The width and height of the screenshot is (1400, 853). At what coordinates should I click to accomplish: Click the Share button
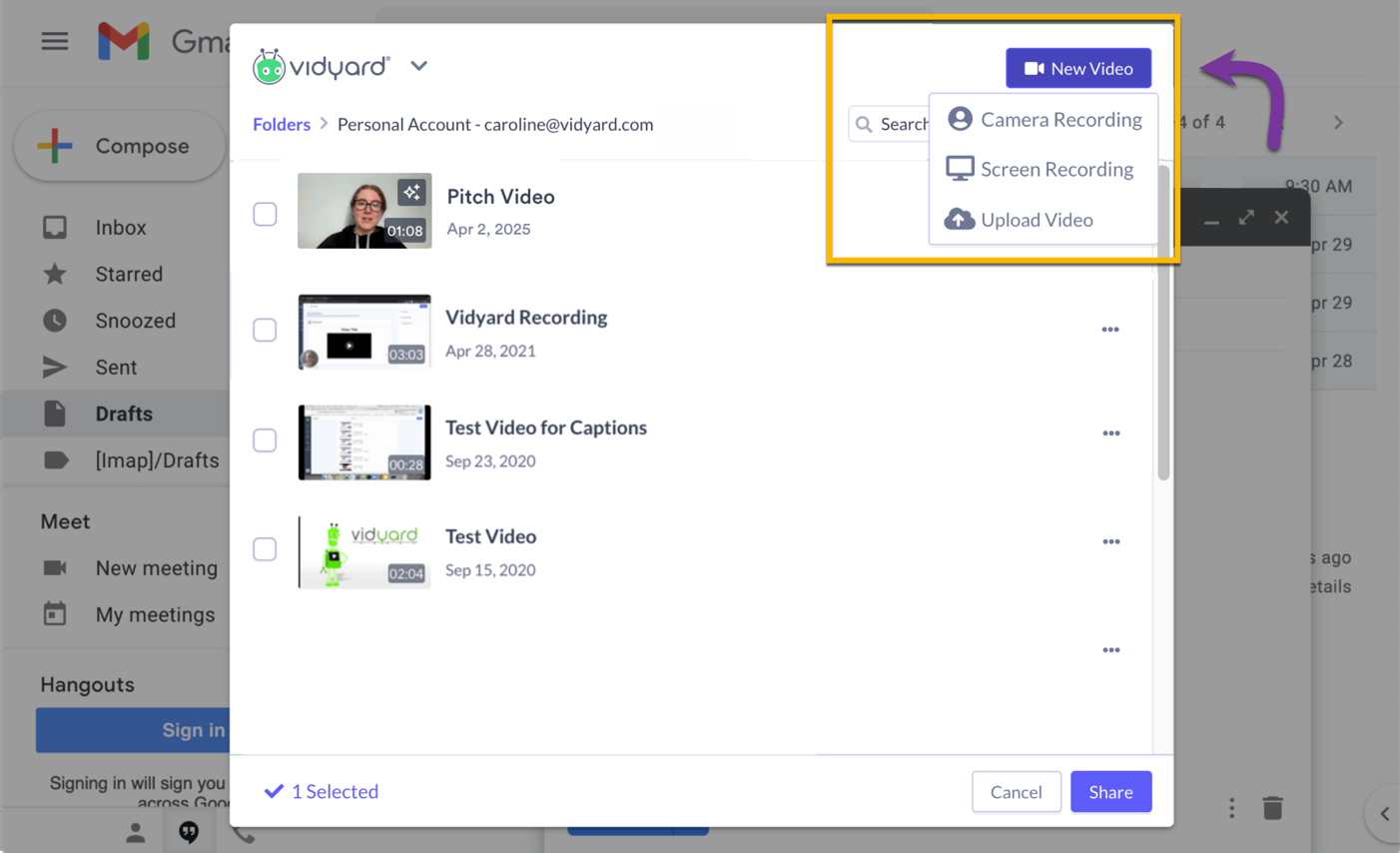pyautogui.click(x=1110, y=792)
